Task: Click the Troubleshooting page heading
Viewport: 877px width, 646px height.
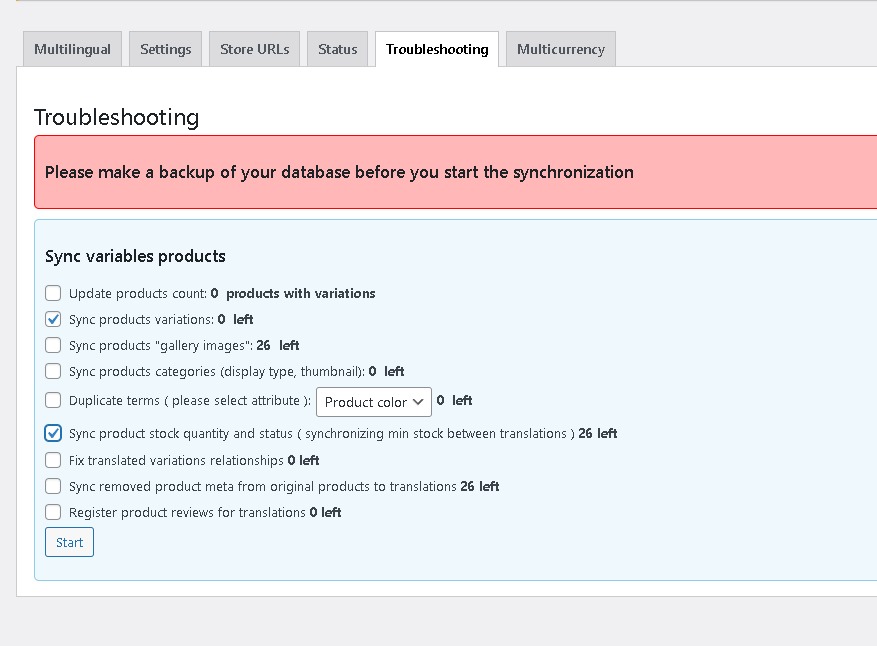Action: pyautogui.click(x=117, y=118)
